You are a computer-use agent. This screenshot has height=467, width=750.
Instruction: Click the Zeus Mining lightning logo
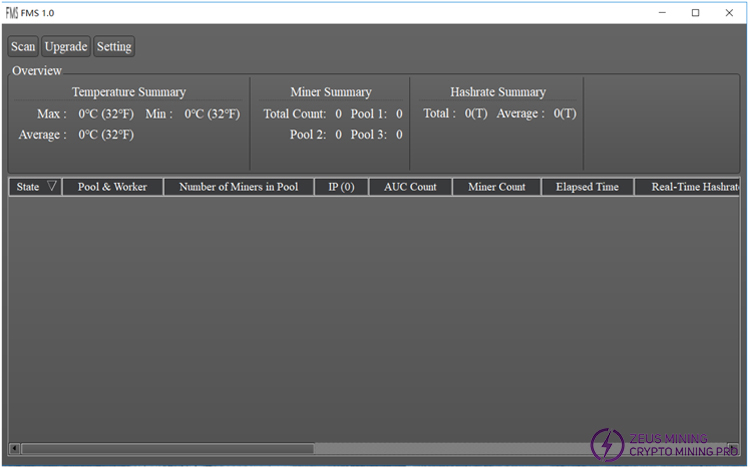607,445
